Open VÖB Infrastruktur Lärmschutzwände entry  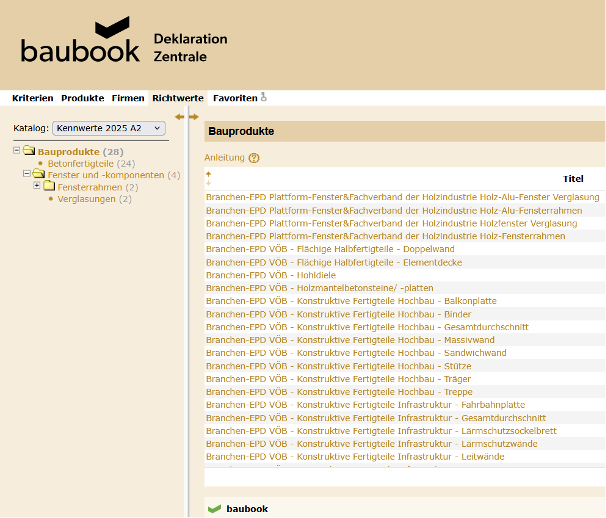point(371,444)
